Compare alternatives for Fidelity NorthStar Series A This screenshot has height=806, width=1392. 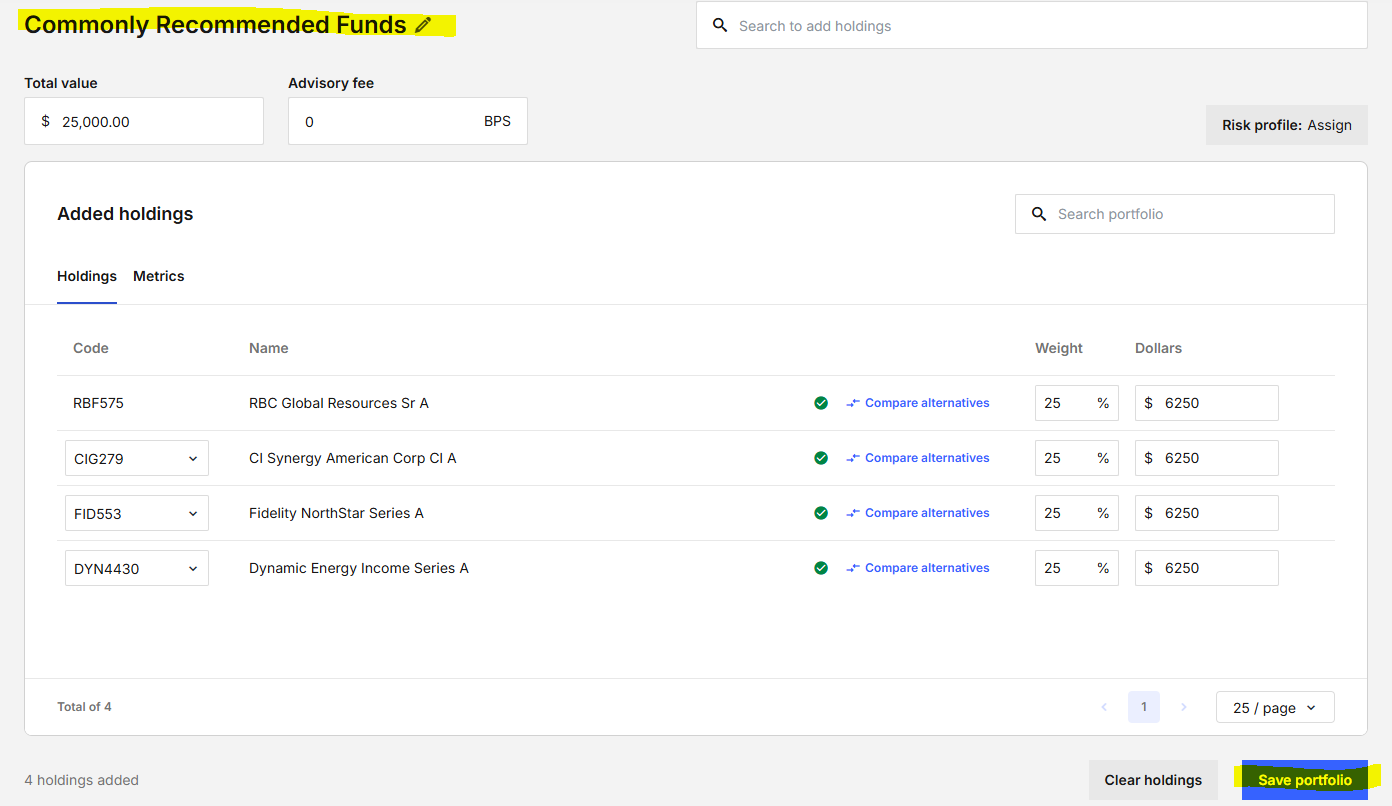[918, 513]
